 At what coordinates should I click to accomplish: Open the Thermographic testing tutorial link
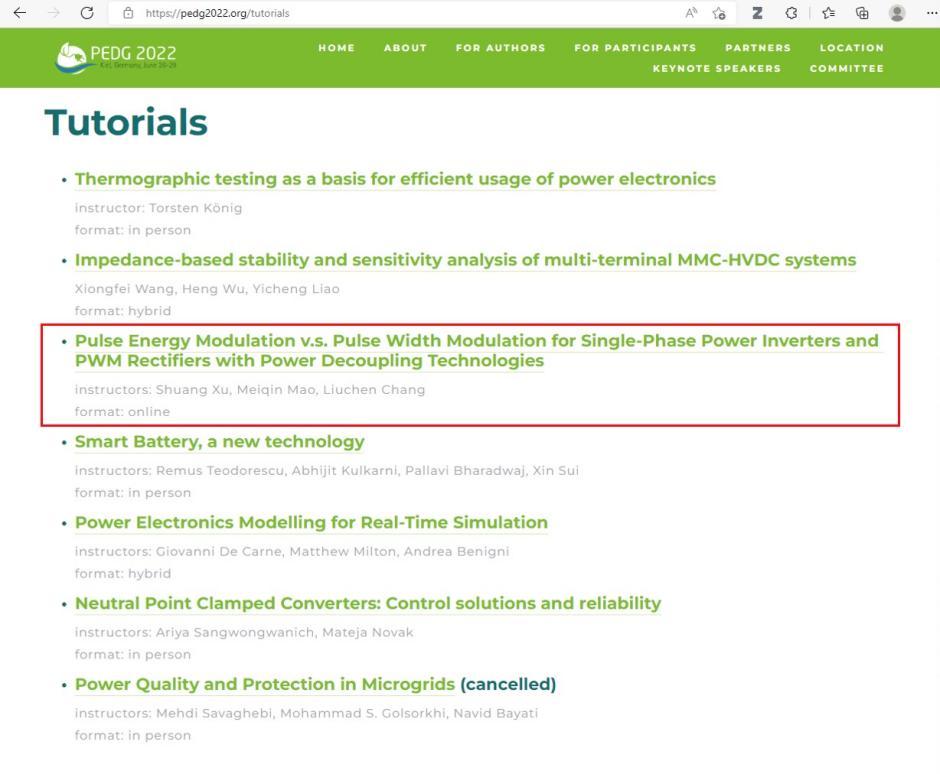[x=395, y=179]
